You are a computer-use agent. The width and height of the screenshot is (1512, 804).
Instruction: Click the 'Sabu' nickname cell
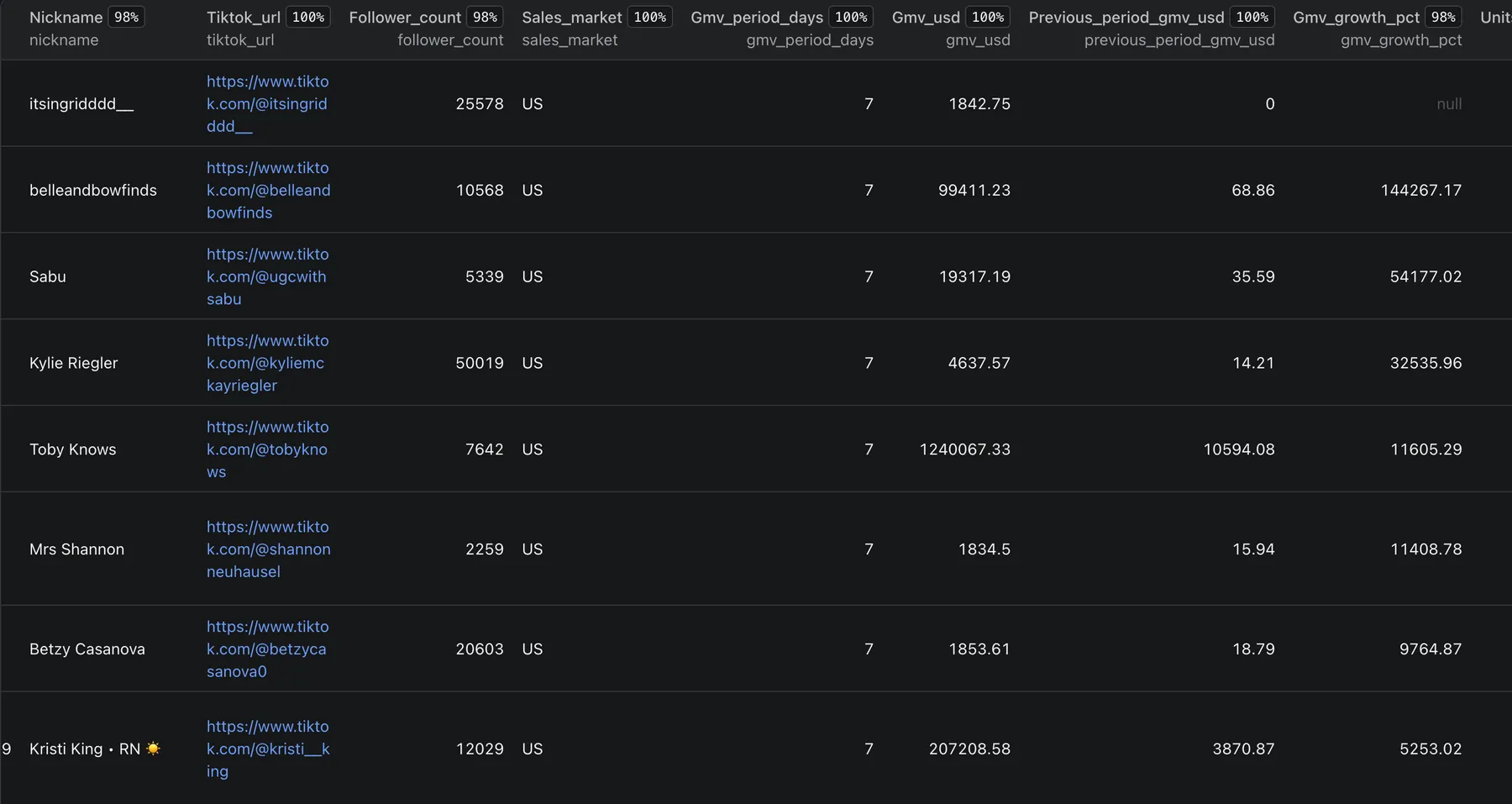click(48, 277)
